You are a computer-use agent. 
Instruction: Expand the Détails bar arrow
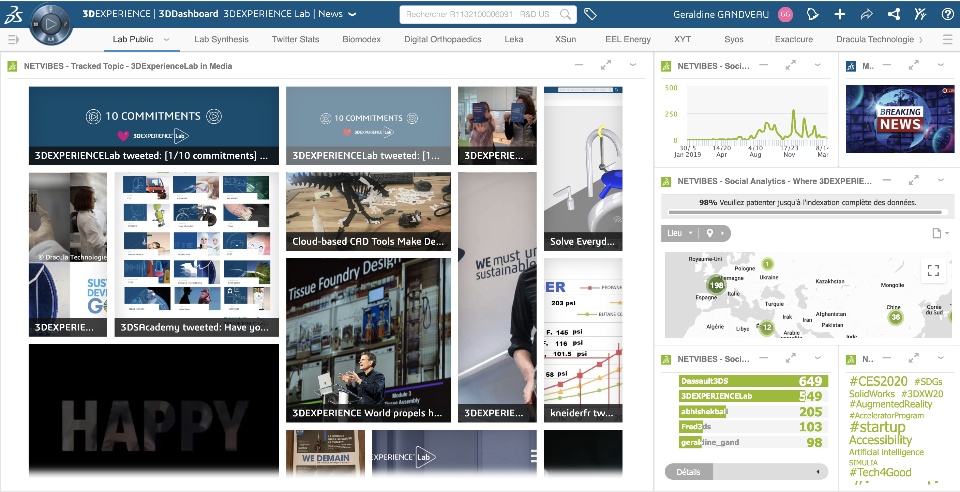click(818, 472)
